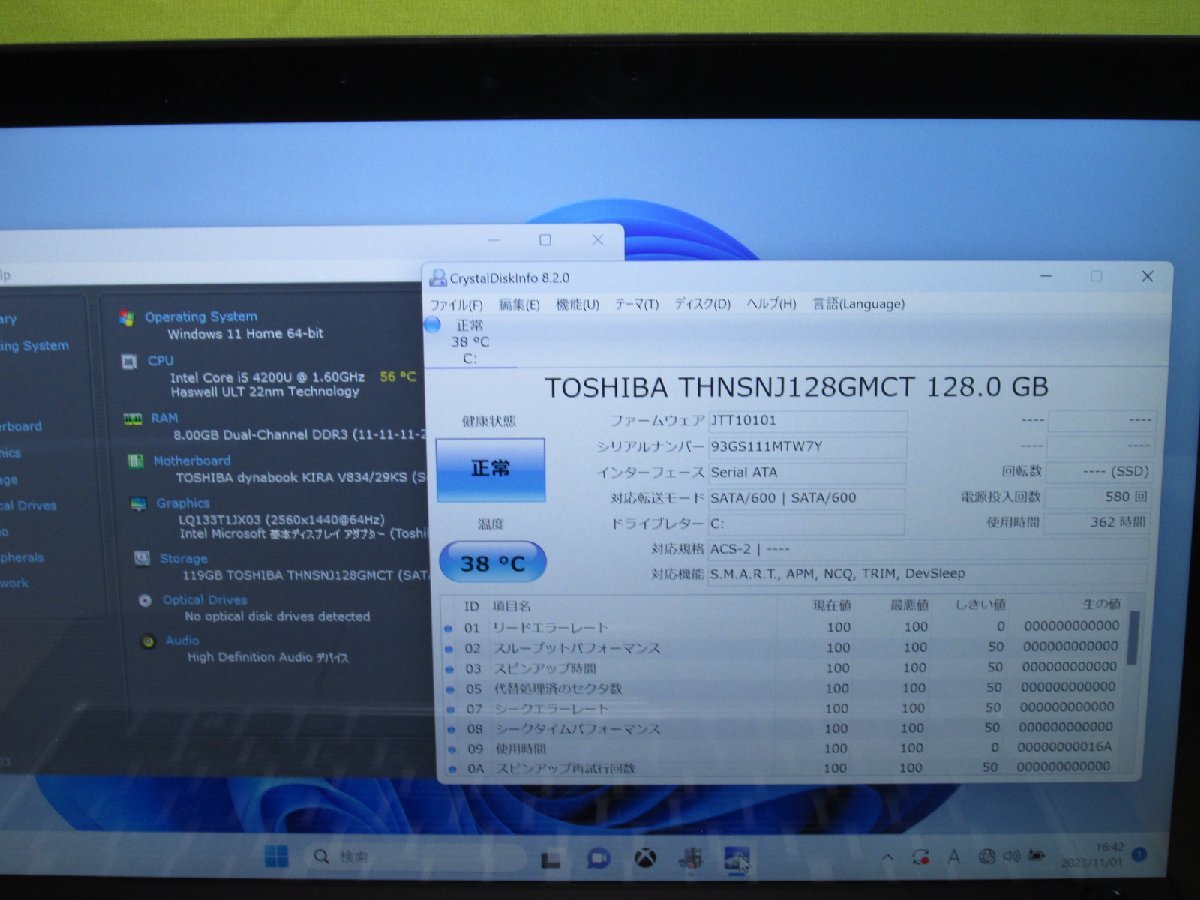Click the blue 正常 health status button
This screenshot has height=900, width=1200.
[x=491, y=468]
